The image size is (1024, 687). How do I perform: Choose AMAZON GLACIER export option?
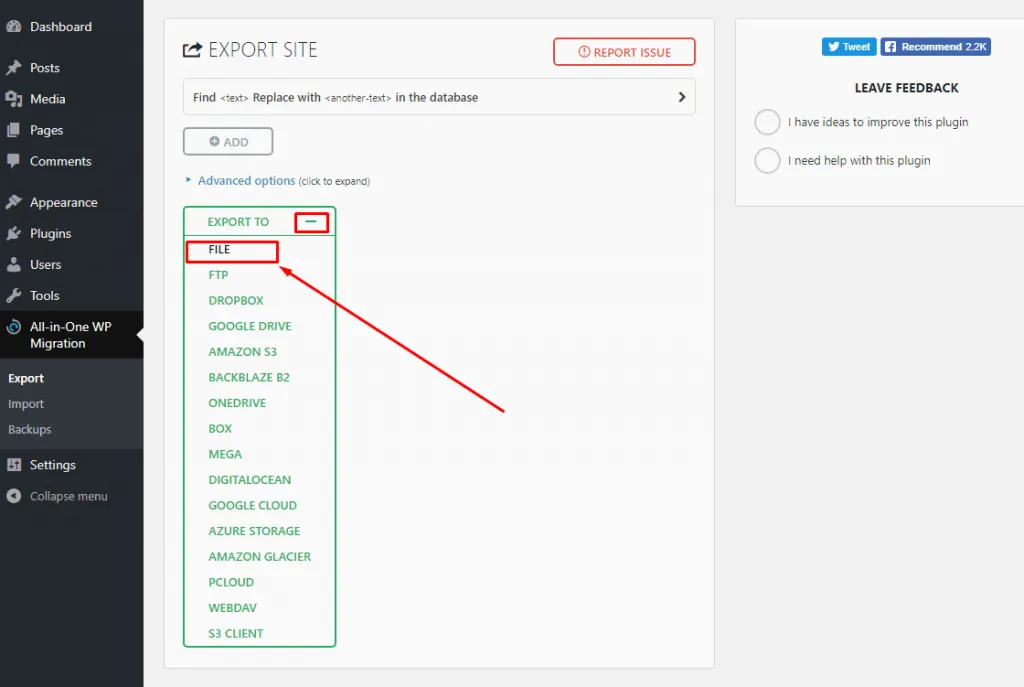(x=259, y=556)
